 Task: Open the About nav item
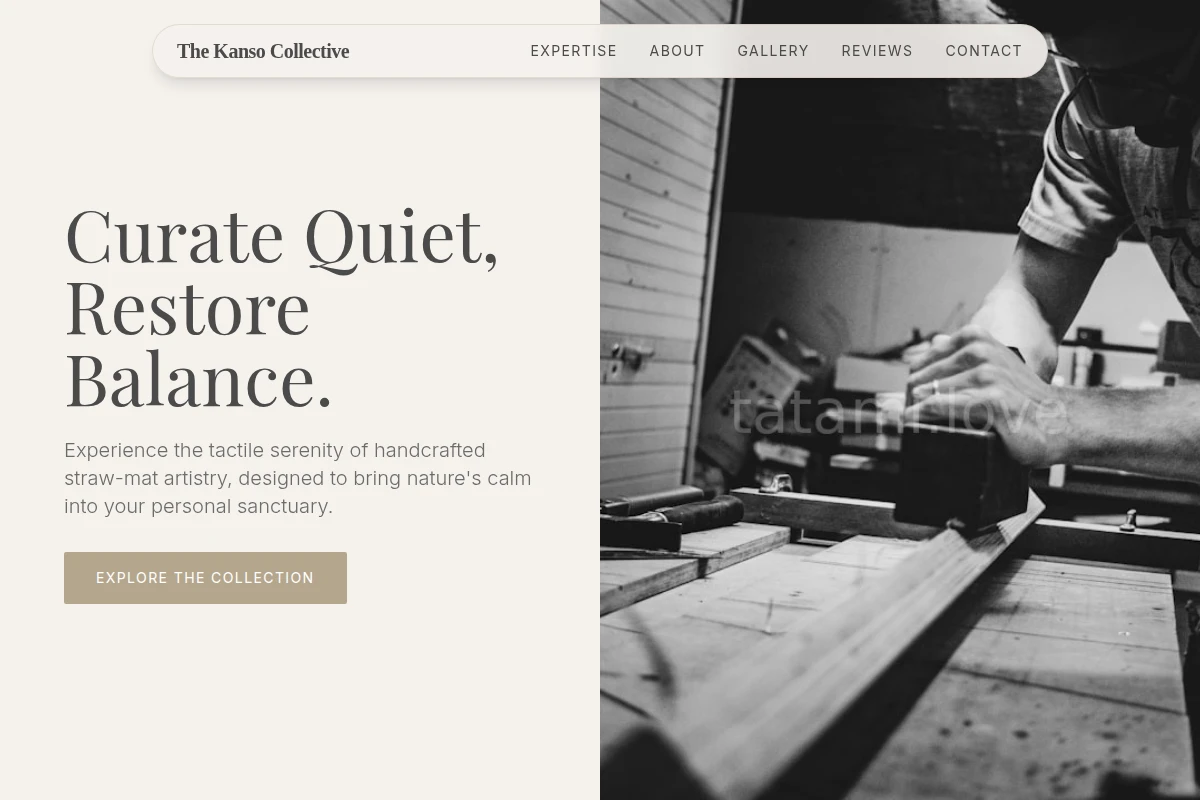point(677,51)
